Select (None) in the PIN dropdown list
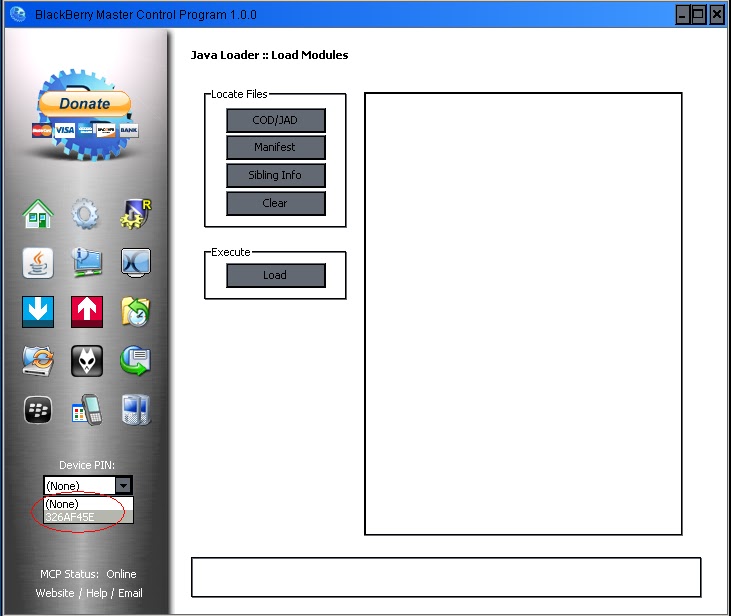Viewport: 731px width, 616px height. pyautogui.click(x=88, y=504)
